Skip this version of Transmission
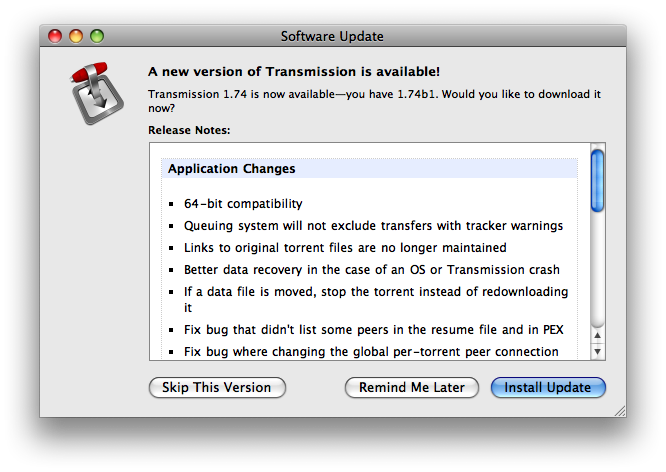666x472 pixels. click(x=217, y=387)
